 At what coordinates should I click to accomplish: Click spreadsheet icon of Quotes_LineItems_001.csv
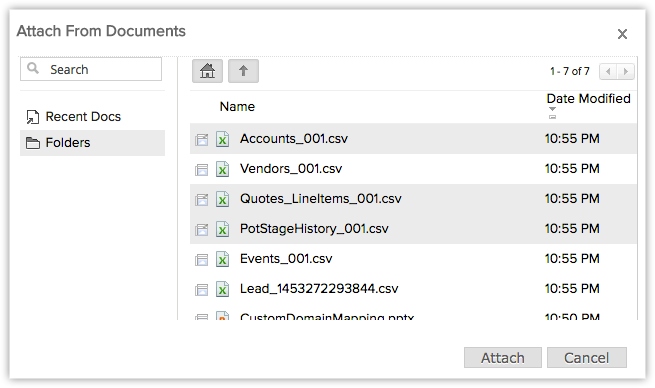point(222,199)
